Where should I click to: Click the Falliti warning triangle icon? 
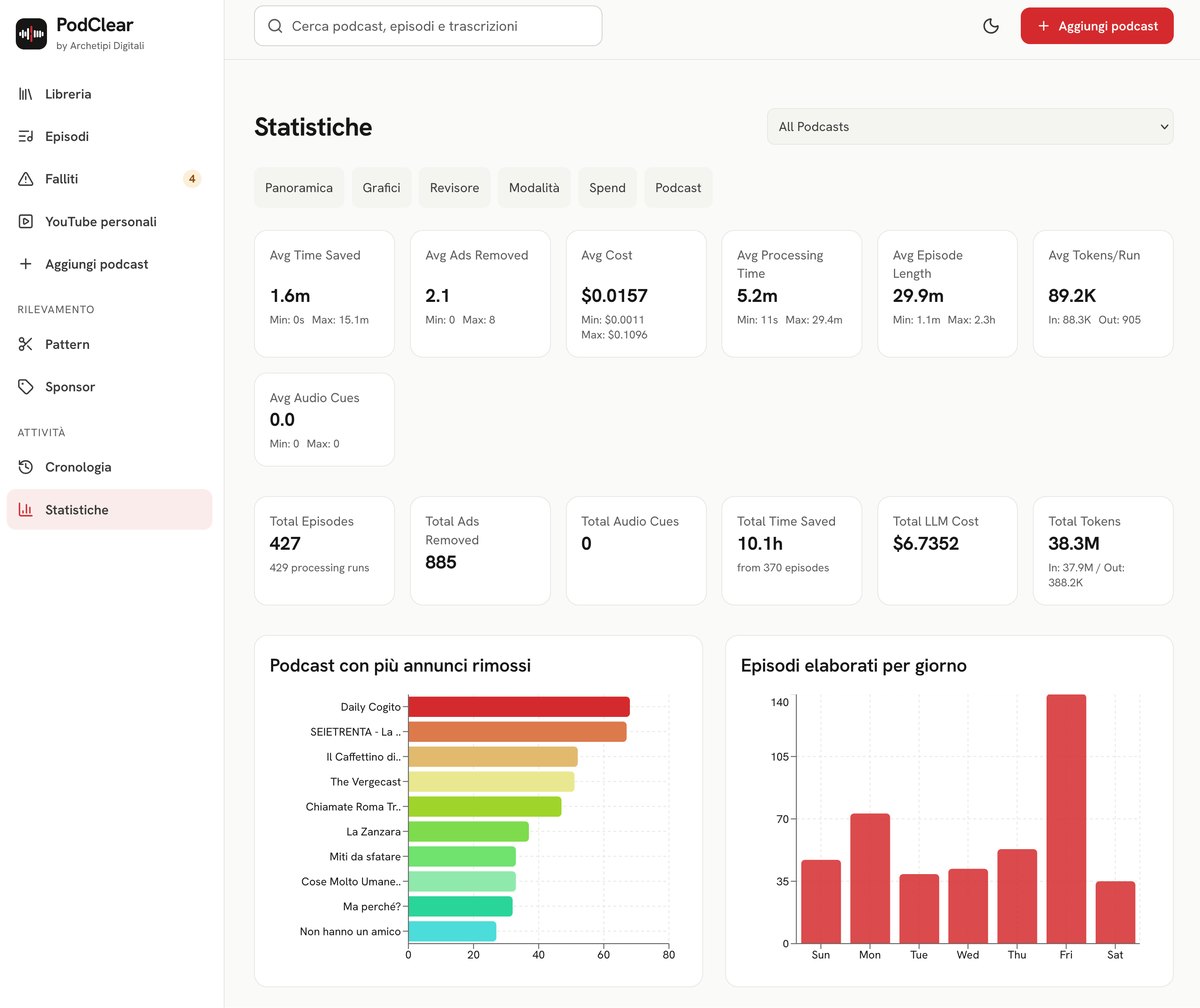[26, 179]
